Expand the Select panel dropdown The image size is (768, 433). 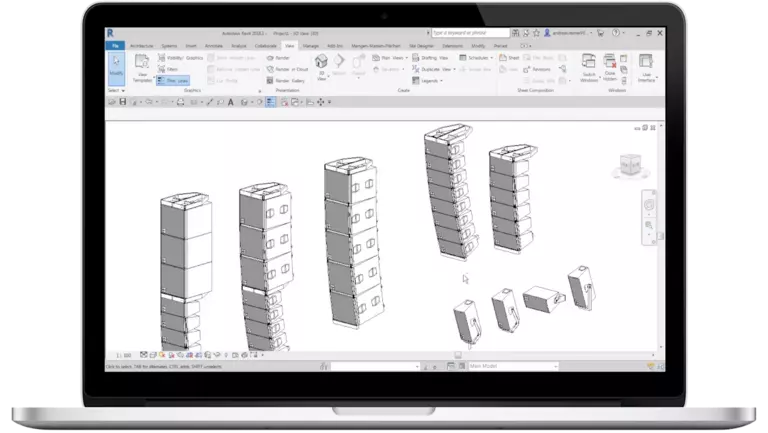point(117,91)
